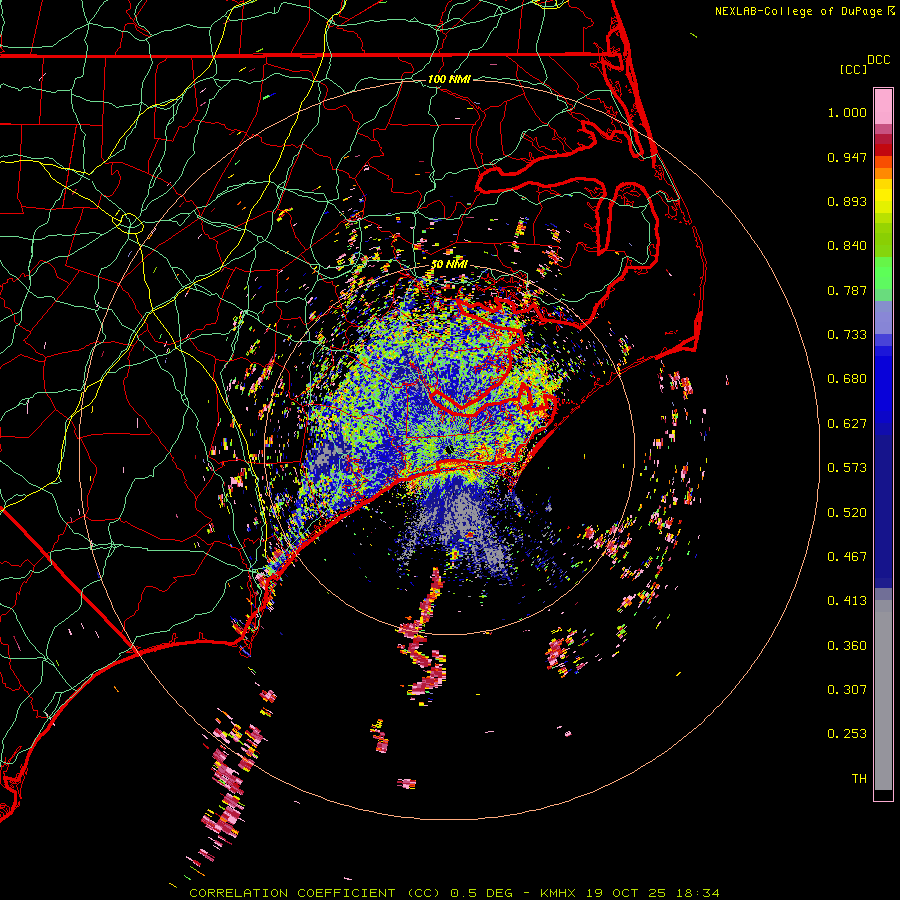
Task: Click the 100 NMI range ring label
Action: click(449, 79)
